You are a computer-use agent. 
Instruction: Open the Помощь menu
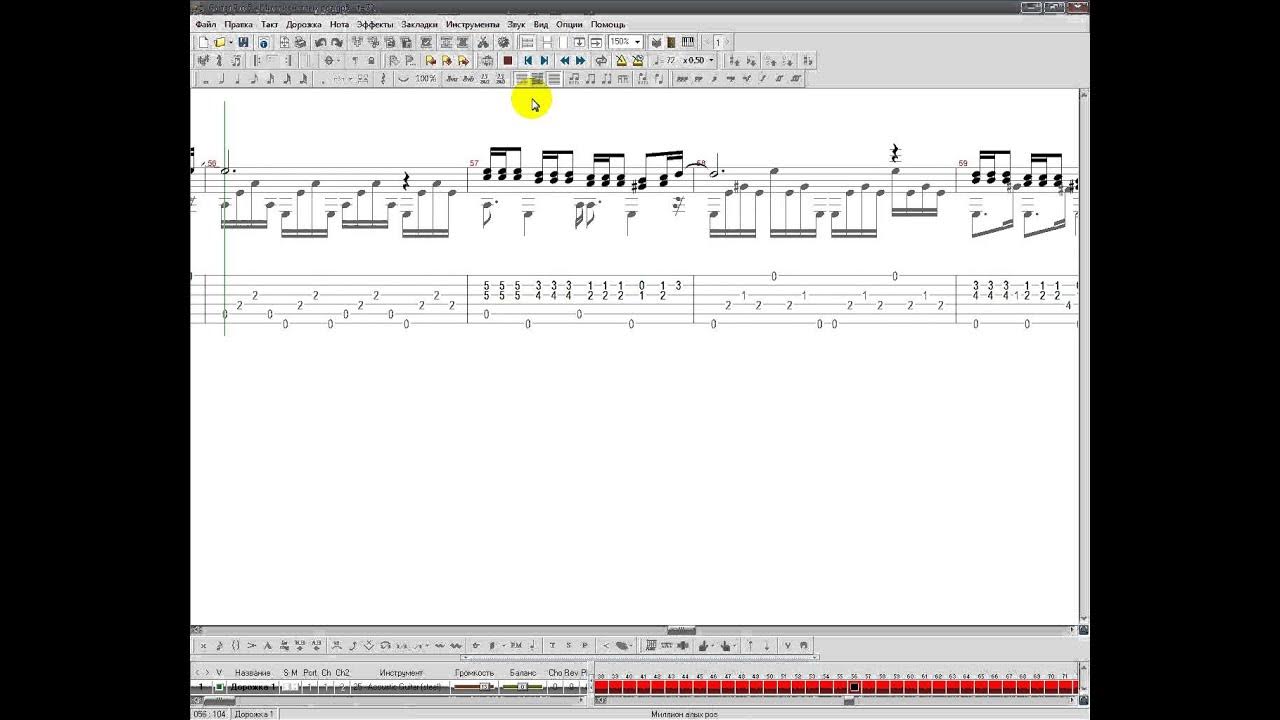pos(608,24)
